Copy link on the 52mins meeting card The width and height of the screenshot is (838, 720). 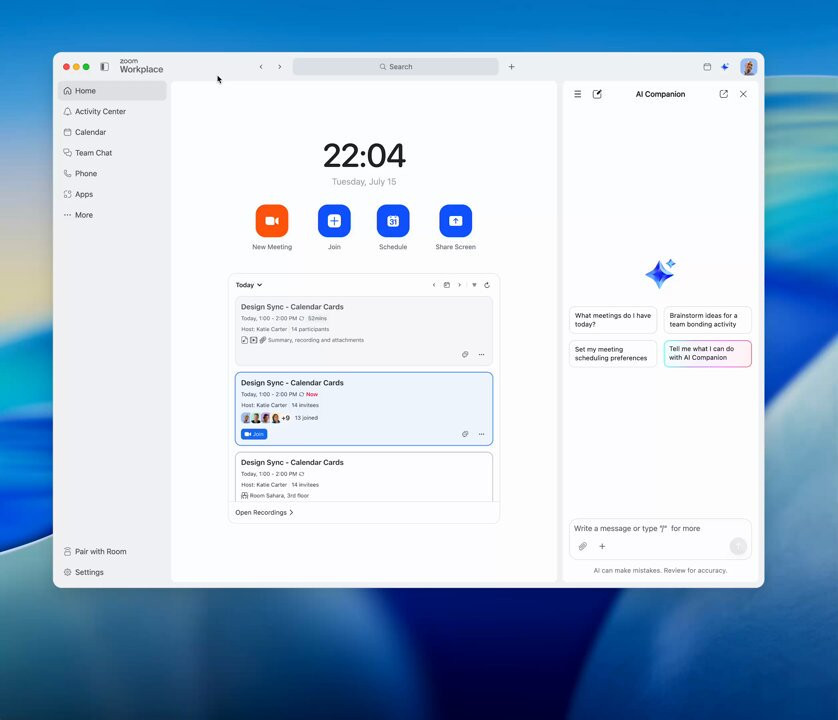pyautogui.click(x=465, y=354)
